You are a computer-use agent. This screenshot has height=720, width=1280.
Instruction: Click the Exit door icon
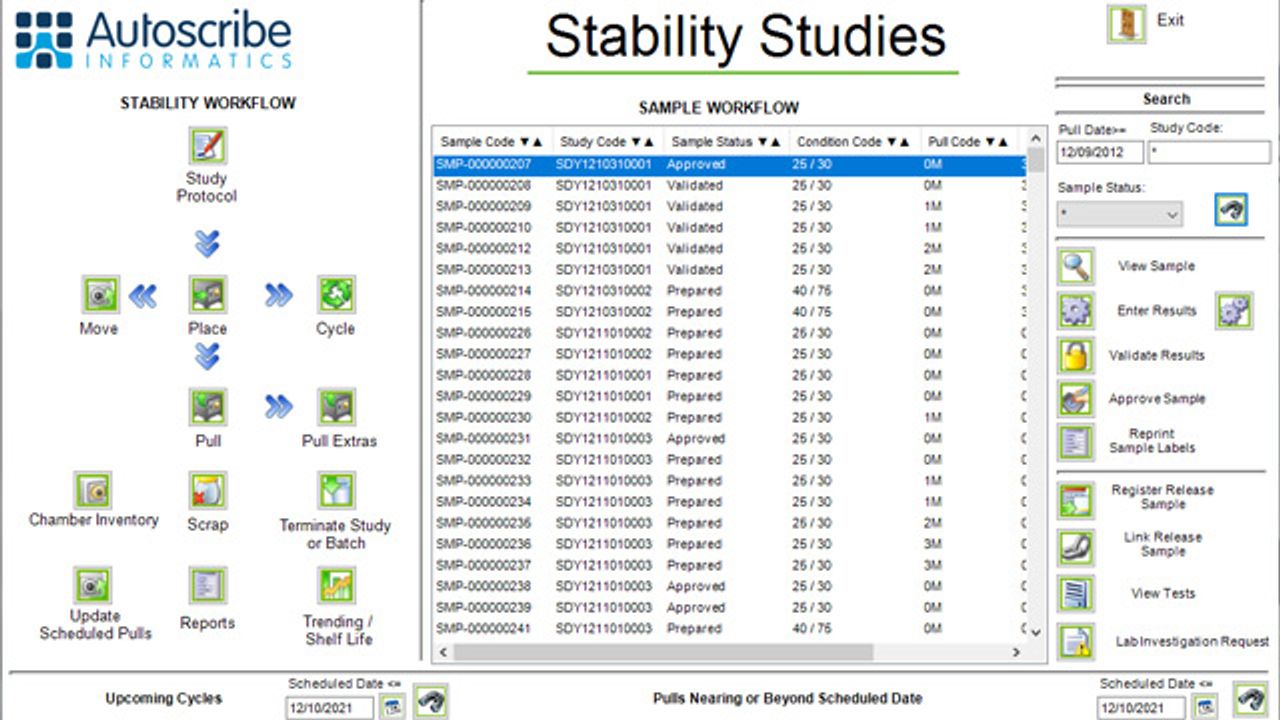click(1127, 23)
